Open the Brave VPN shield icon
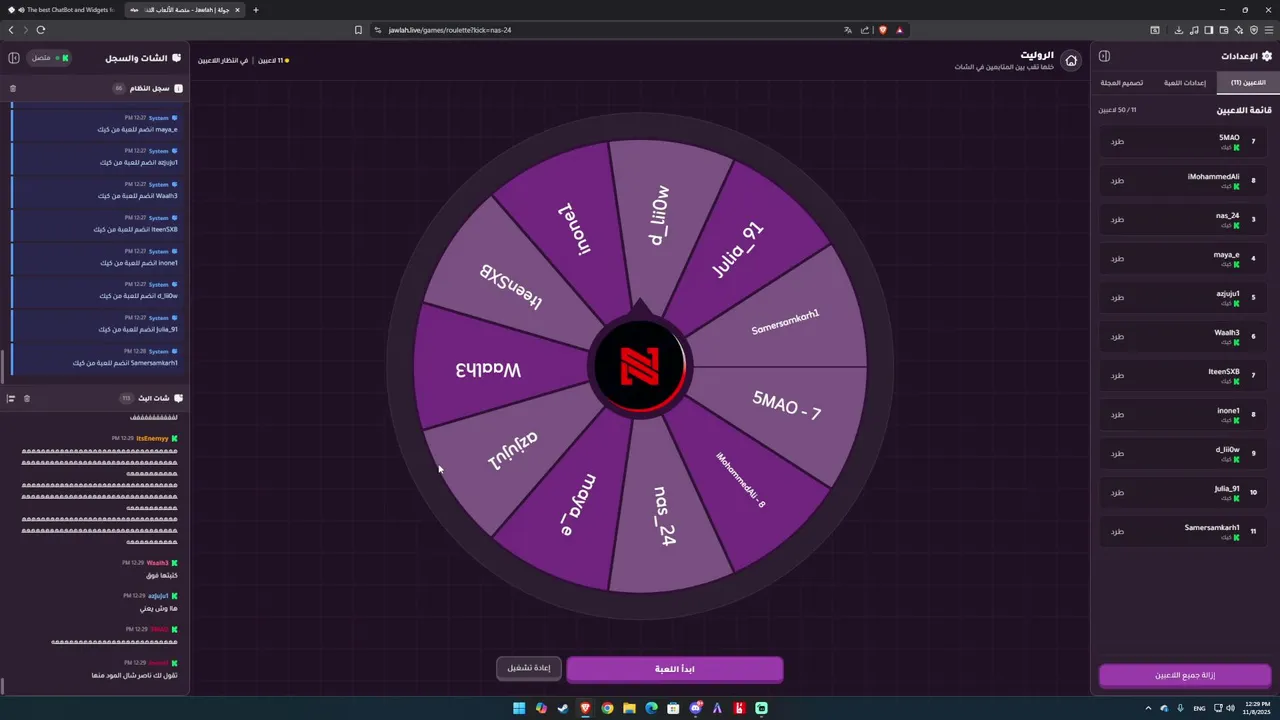The image size is (1280, 720). 1254,30
